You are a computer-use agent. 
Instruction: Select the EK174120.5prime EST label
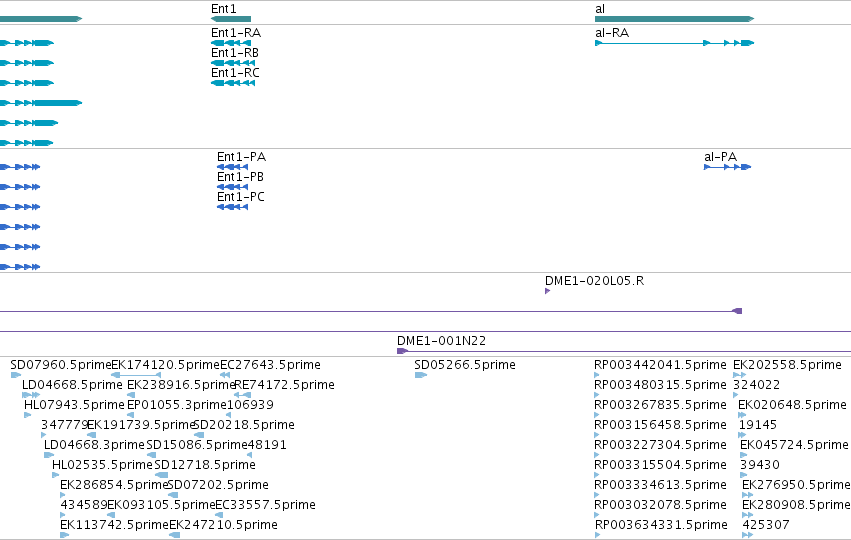coord(165,365)
